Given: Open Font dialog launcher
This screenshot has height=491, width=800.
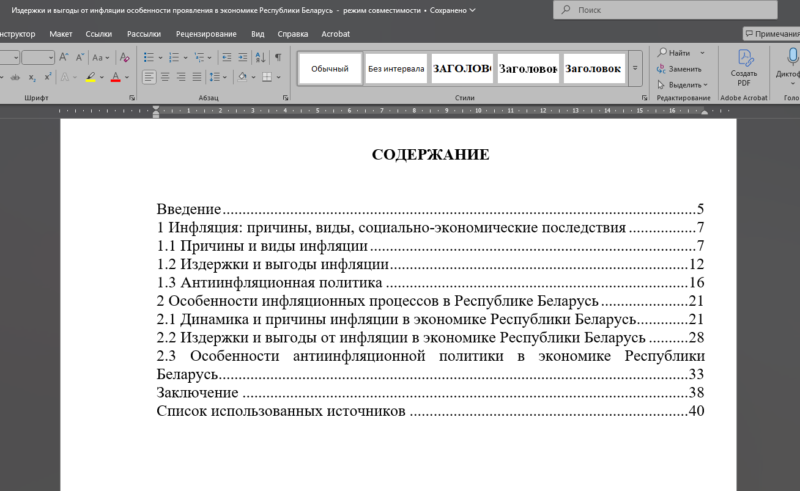Looking at the screenshot, I should pos(132,97).
